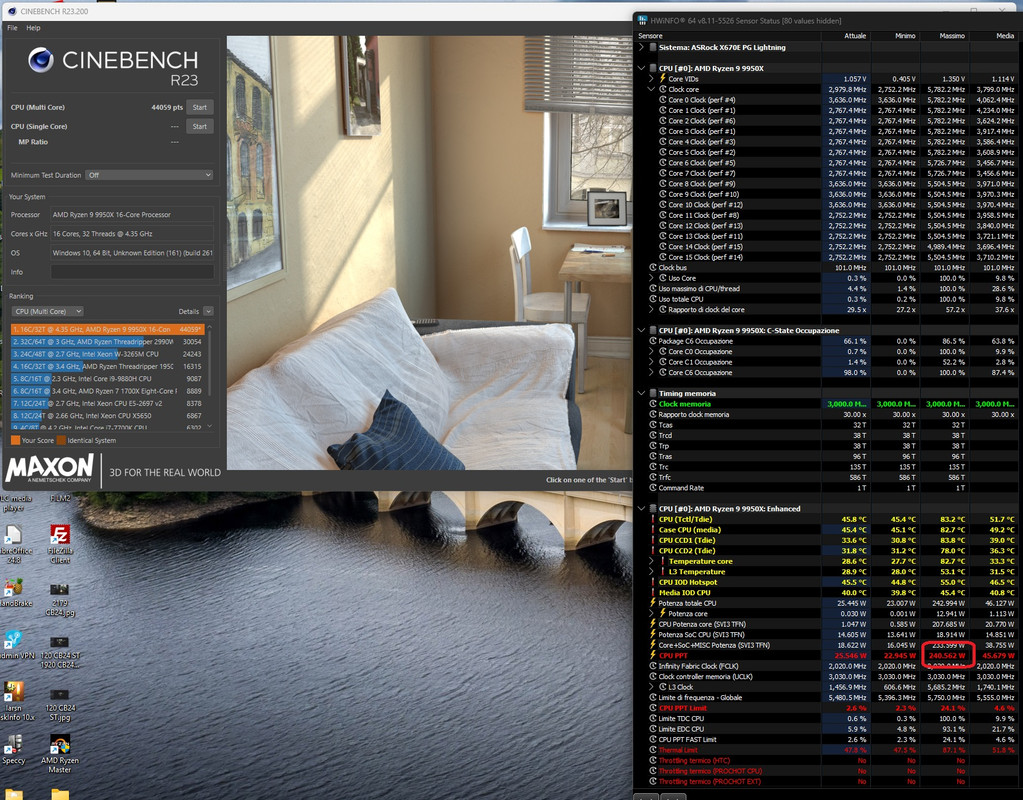Expand the Core C0 Occupazione row

pyautogui.click(x=651, y=352)
